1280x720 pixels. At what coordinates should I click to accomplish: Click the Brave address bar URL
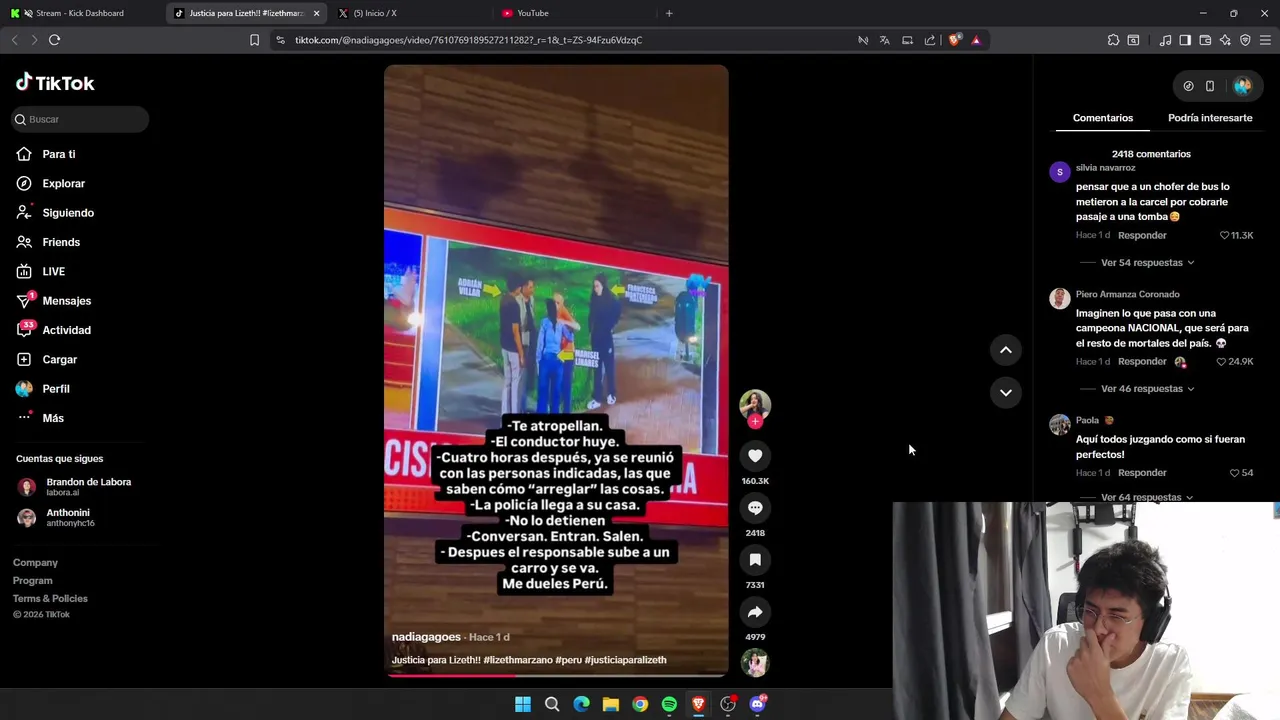click(468, 40)
